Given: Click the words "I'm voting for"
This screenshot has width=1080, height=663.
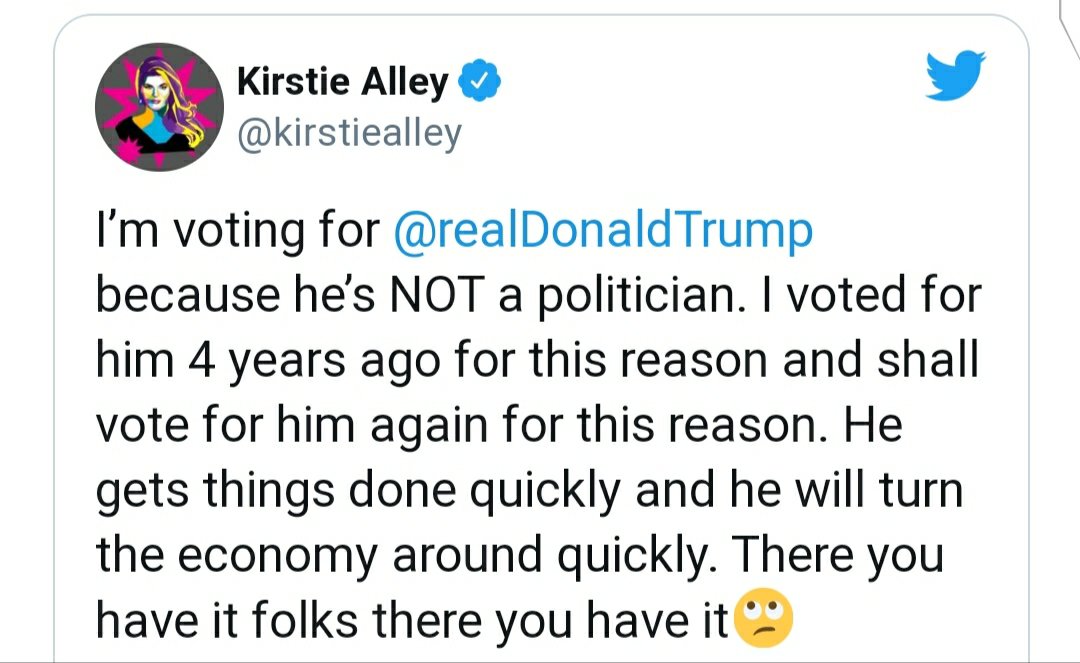Looking at the screenshot, I should 239,231.
